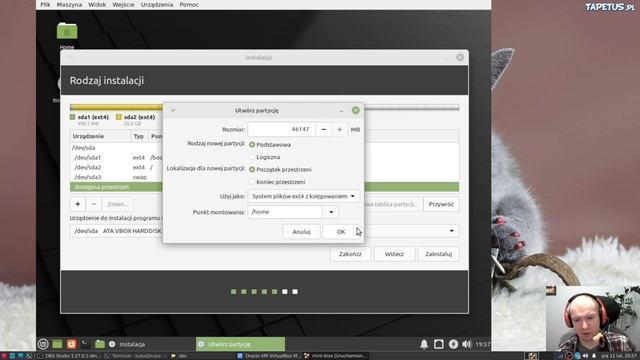Click the Zakończ button

coord(350,253)
